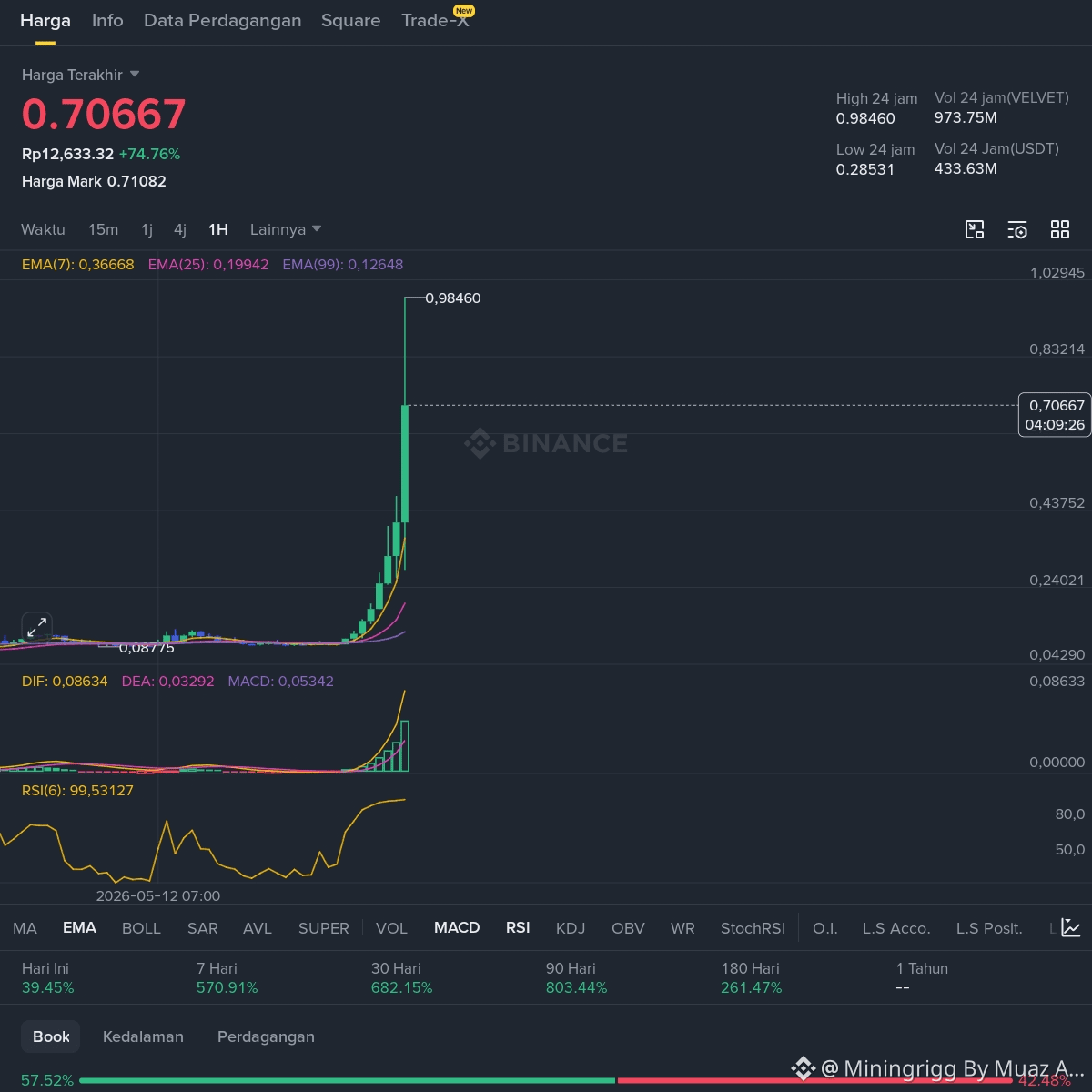Click the DEA value label
Viewport: 1092px width, 1092px height.
pyautogui.click(x=167, y=681)
